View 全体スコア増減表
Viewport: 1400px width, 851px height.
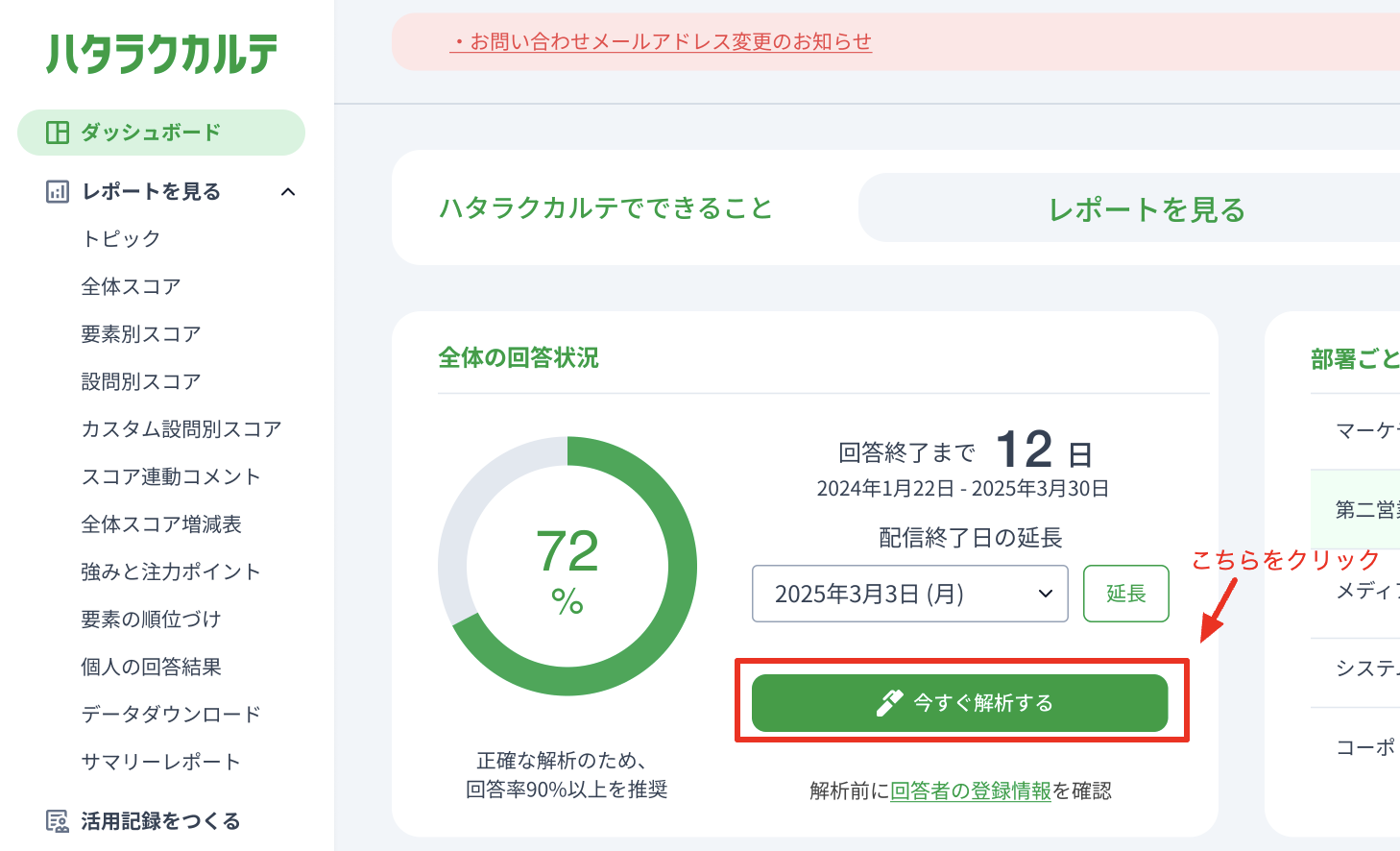coord(161,524)
